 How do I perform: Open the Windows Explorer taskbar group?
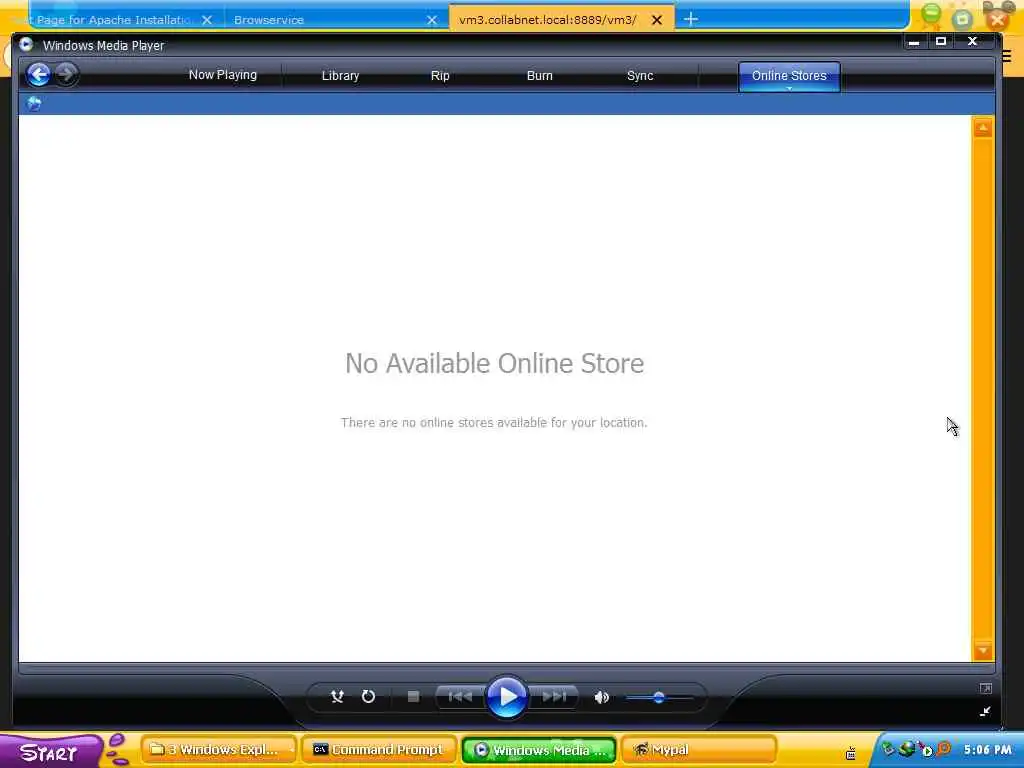point(219,750)
